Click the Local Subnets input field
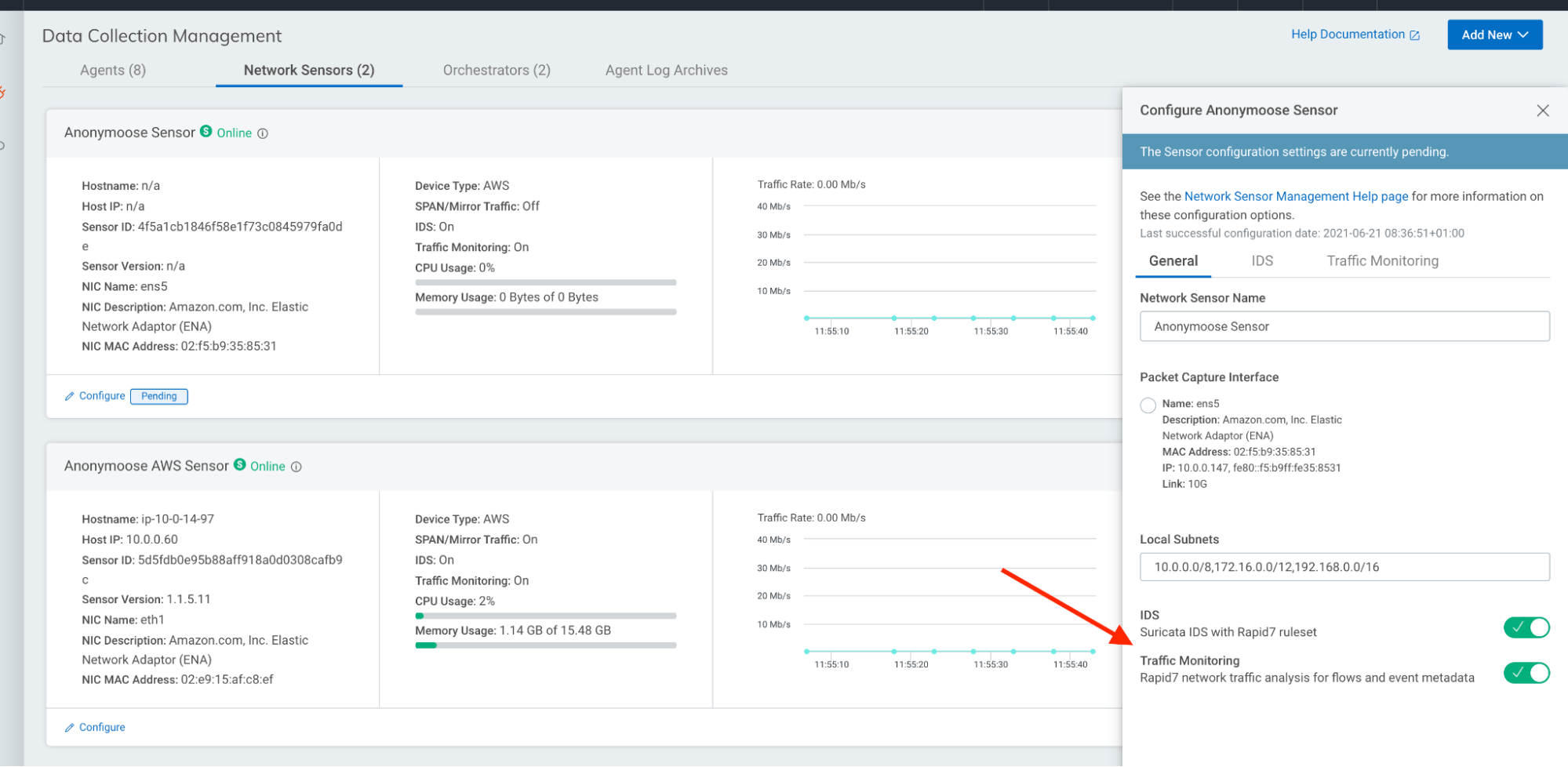The image size is (1568, 767). click(x=1344, y=567)
